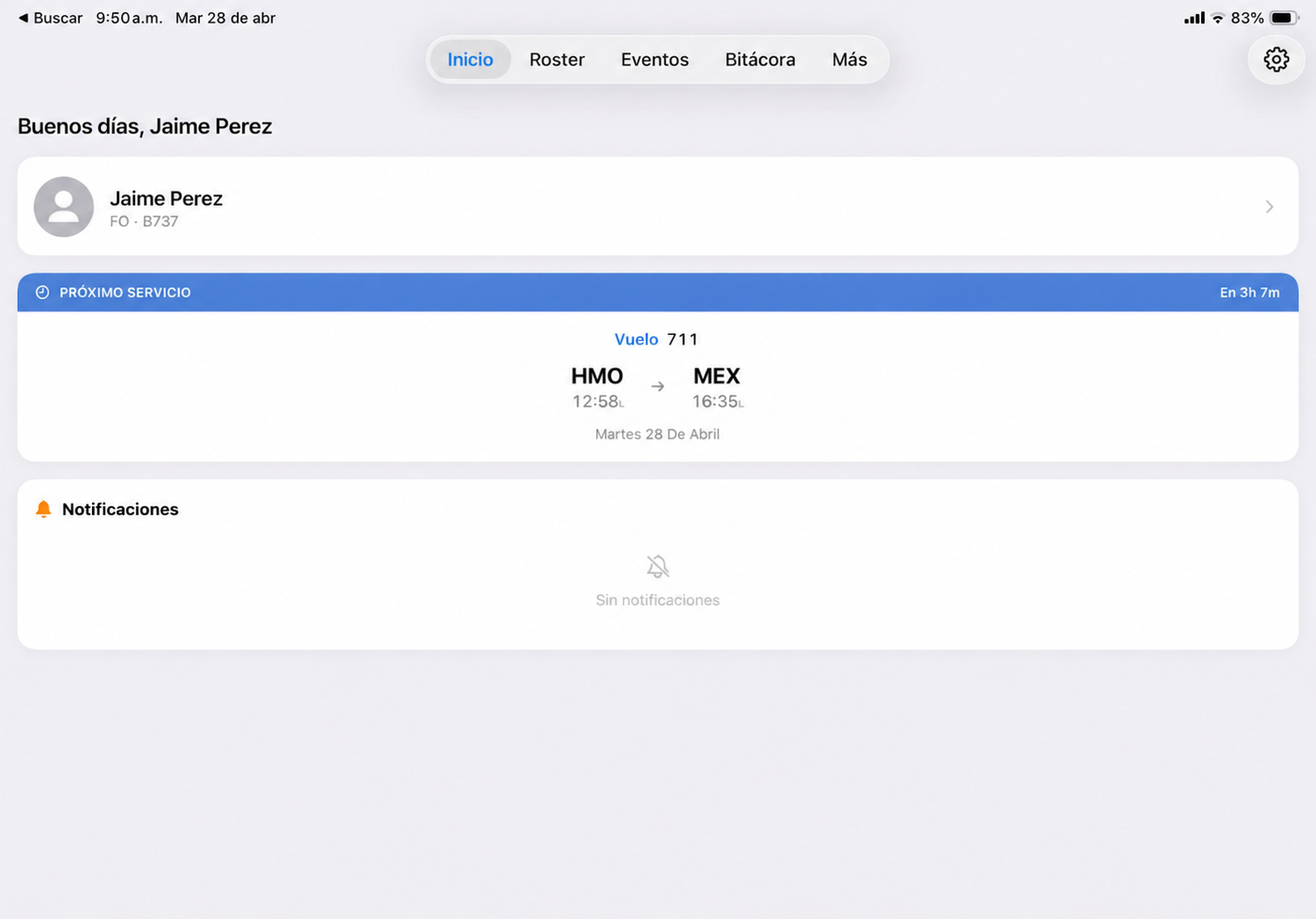1316x919 pixels.
Task: Select the Bitácora tab
Action: [x=760, y=60]
